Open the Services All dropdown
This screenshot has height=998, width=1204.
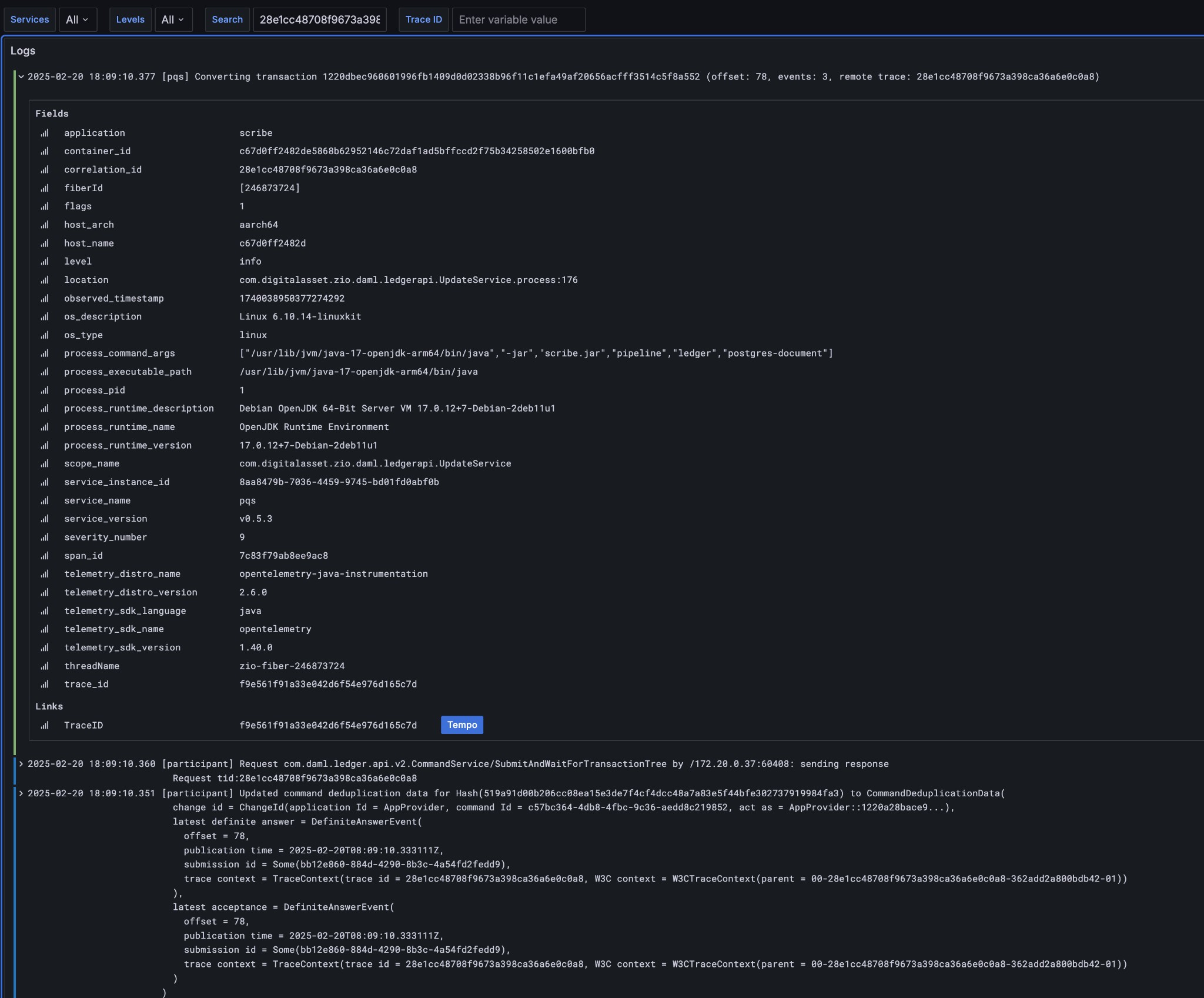pyautogui.click(x=78, y=19)
